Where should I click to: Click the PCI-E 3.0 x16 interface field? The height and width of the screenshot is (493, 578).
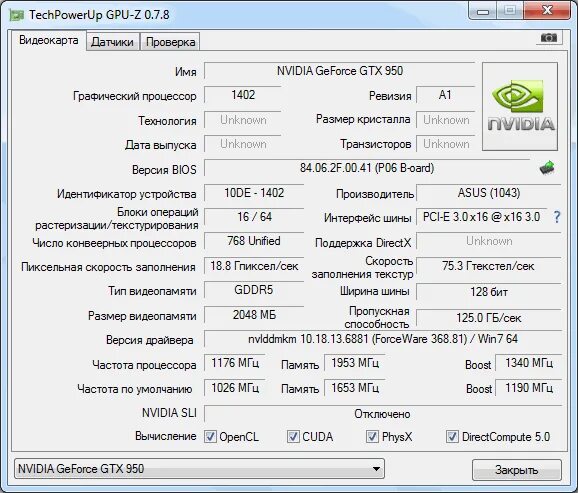tap(481, 217)
